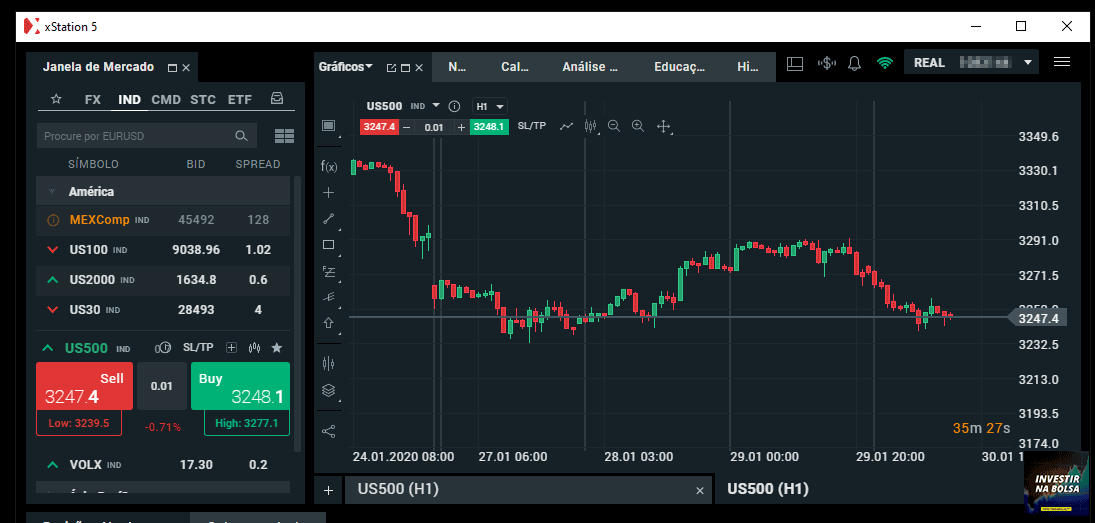Click the green Wi-Fi connection status icon

(x=885, y=63)
